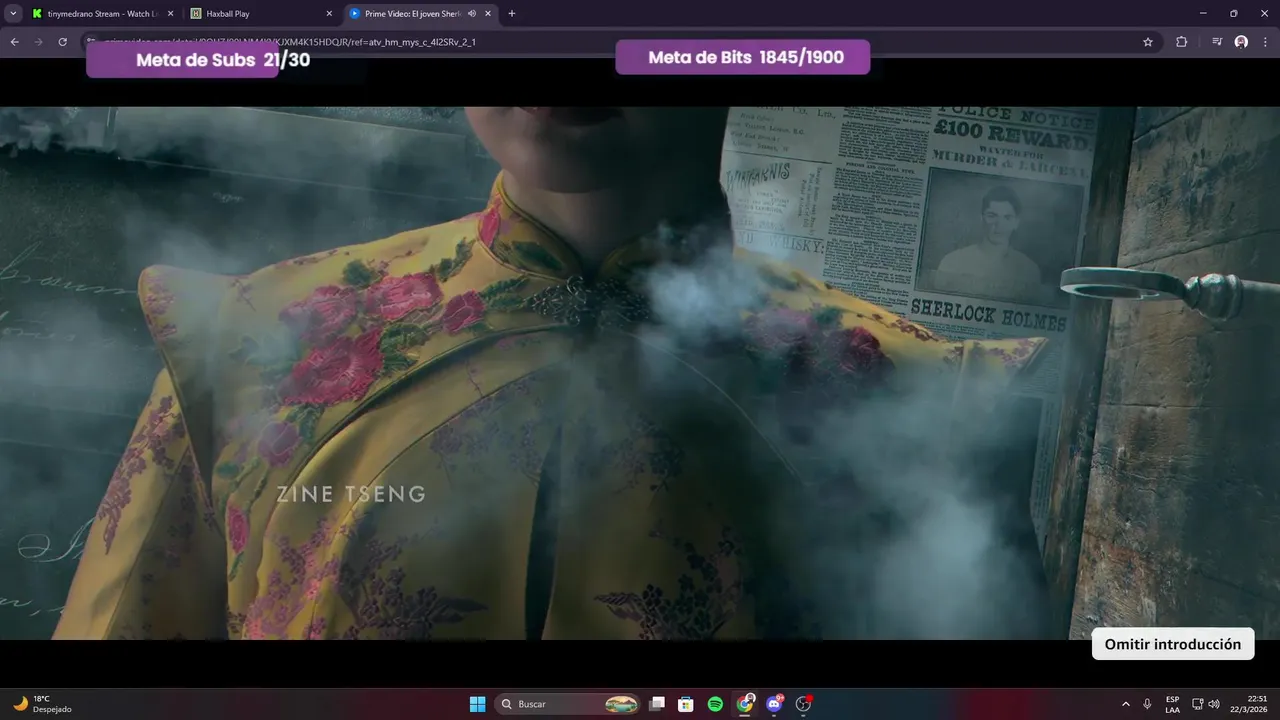Close the Prime Video tab
This screenshot has width=1280, height=720.
pos(487,14)
